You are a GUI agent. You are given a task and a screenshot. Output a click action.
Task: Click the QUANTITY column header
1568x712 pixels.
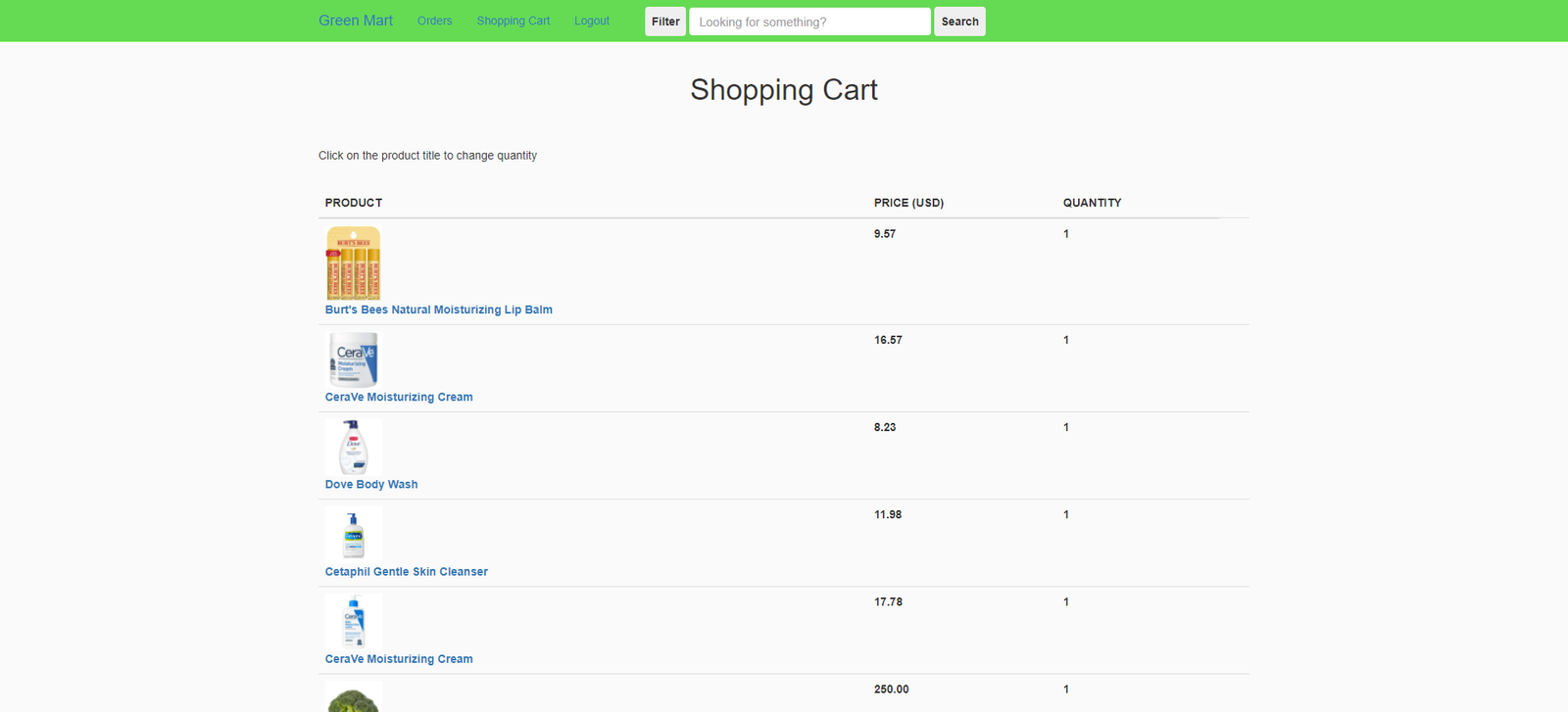coord(1092,203)
